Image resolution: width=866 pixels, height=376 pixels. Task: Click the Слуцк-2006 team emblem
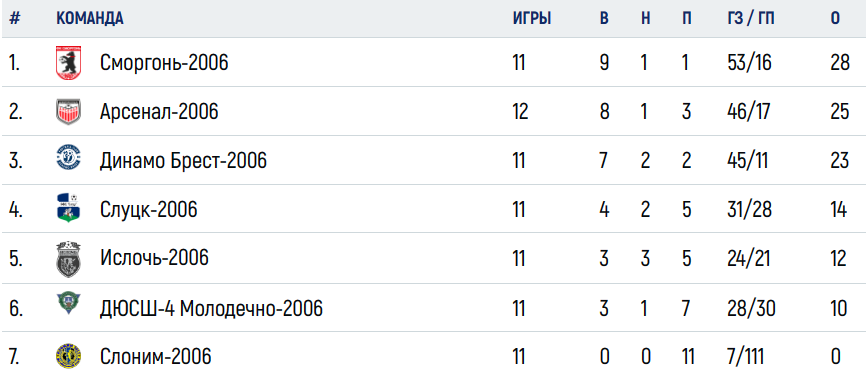click(x=68, y=209)
